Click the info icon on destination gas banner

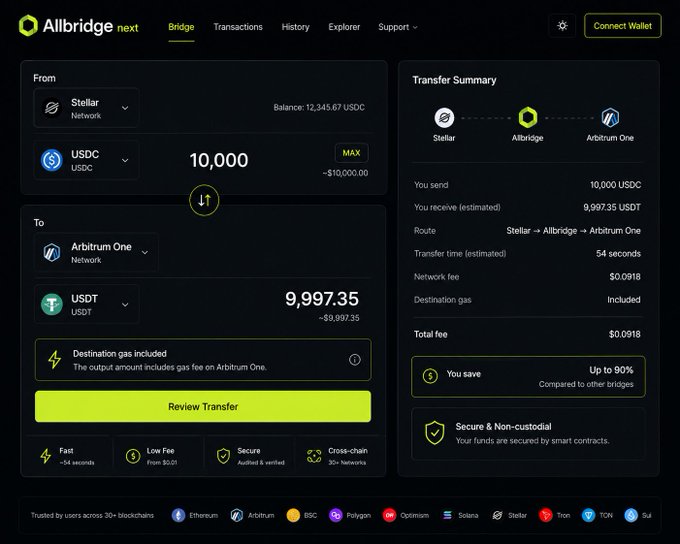point(355,360)
